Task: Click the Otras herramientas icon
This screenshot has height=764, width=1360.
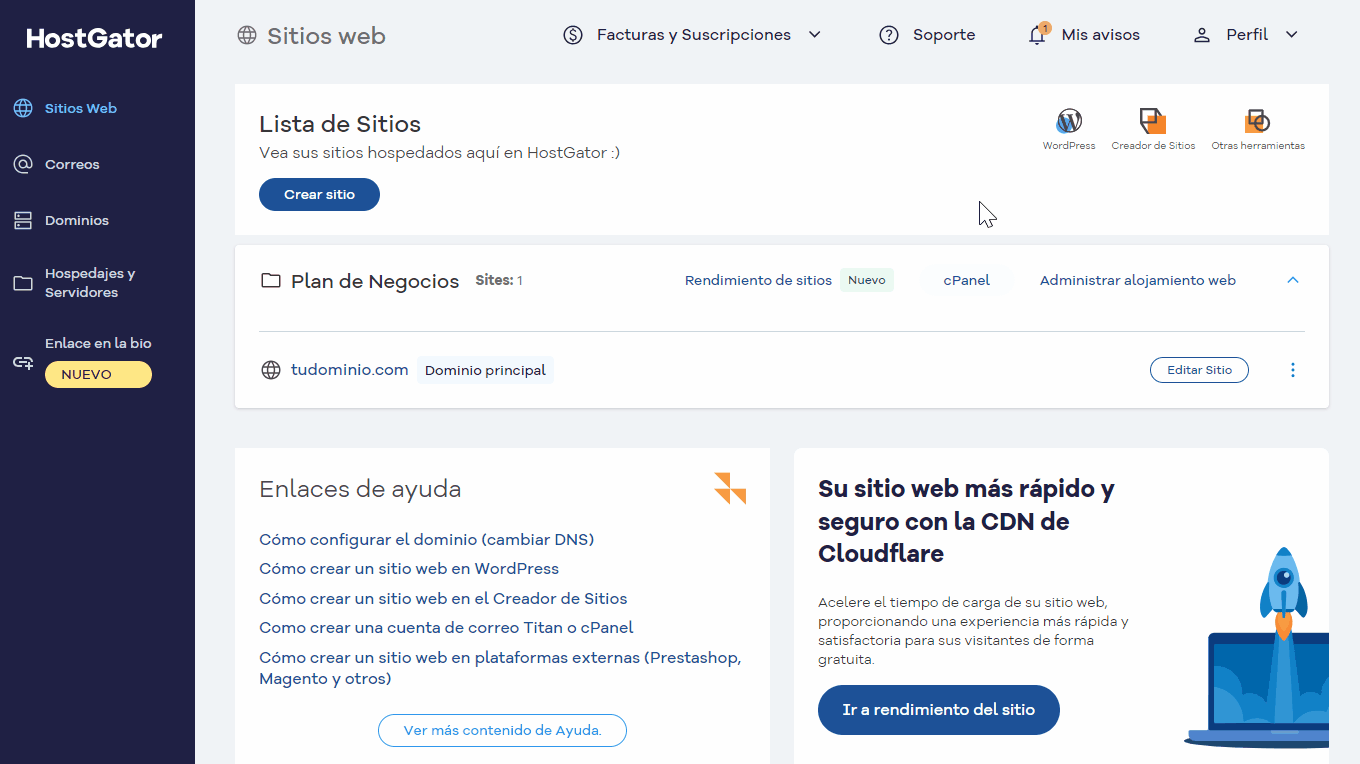Action: coord(1257,121)
